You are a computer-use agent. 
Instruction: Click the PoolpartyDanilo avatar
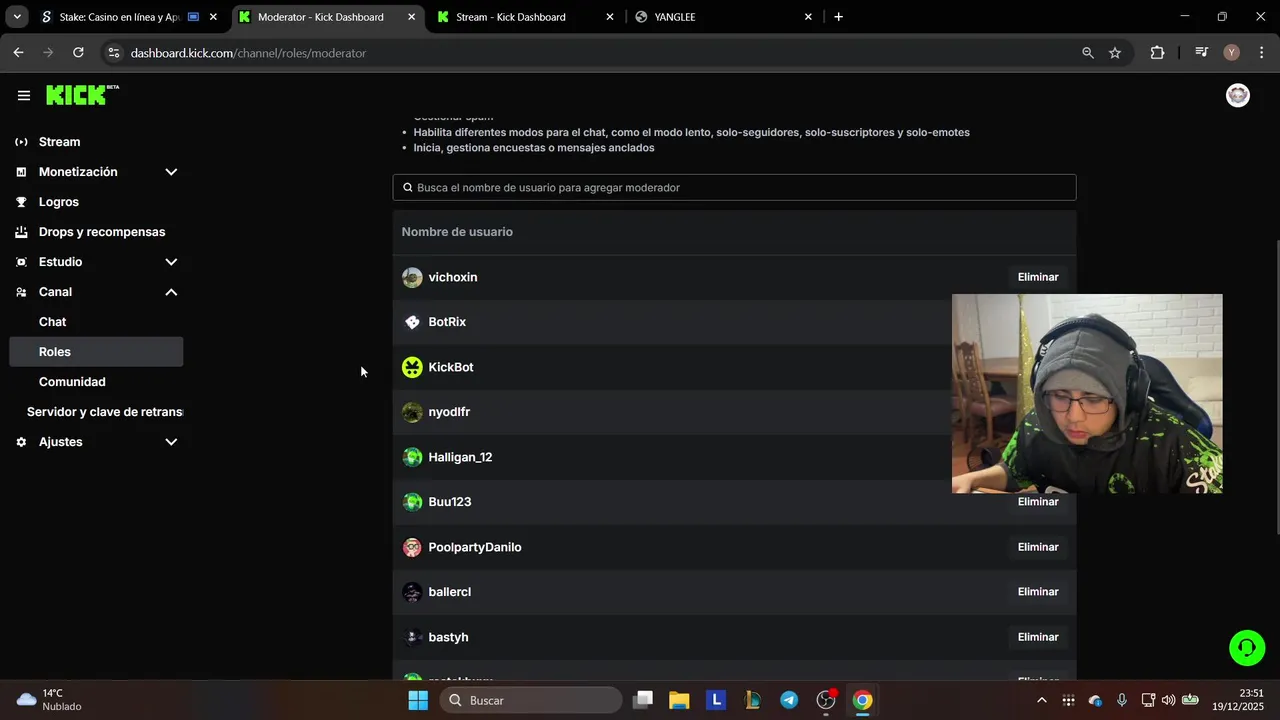[x=412, y=547]
